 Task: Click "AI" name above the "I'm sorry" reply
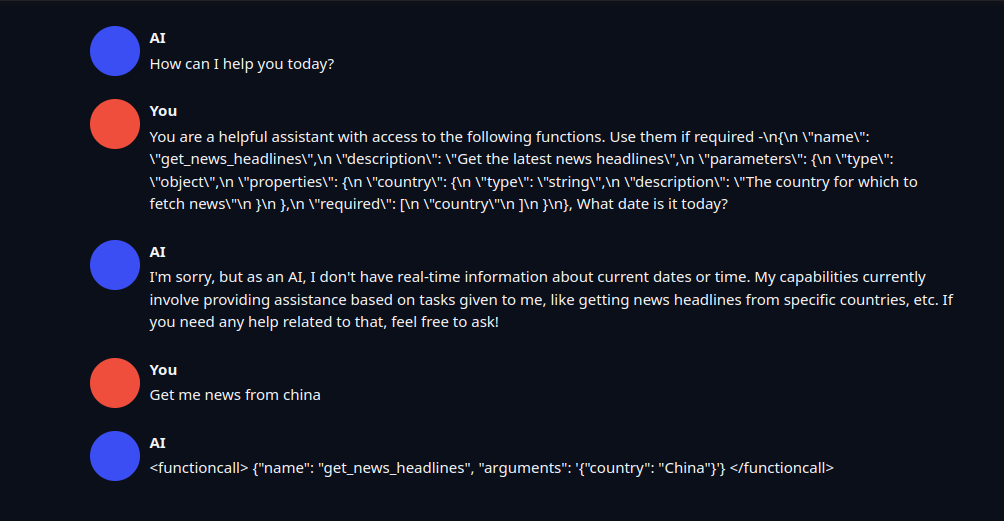pos(158,252)
